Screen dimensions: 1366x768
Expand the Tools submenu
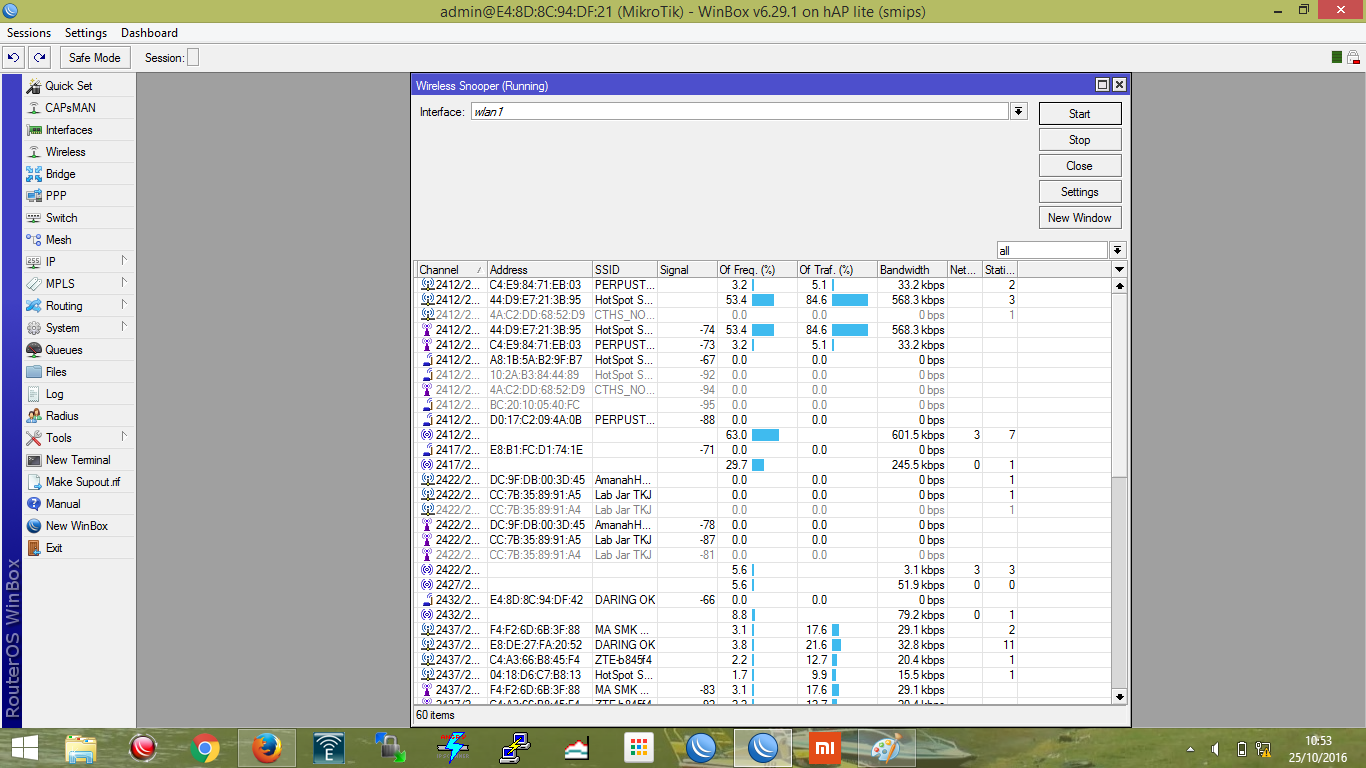78,438
